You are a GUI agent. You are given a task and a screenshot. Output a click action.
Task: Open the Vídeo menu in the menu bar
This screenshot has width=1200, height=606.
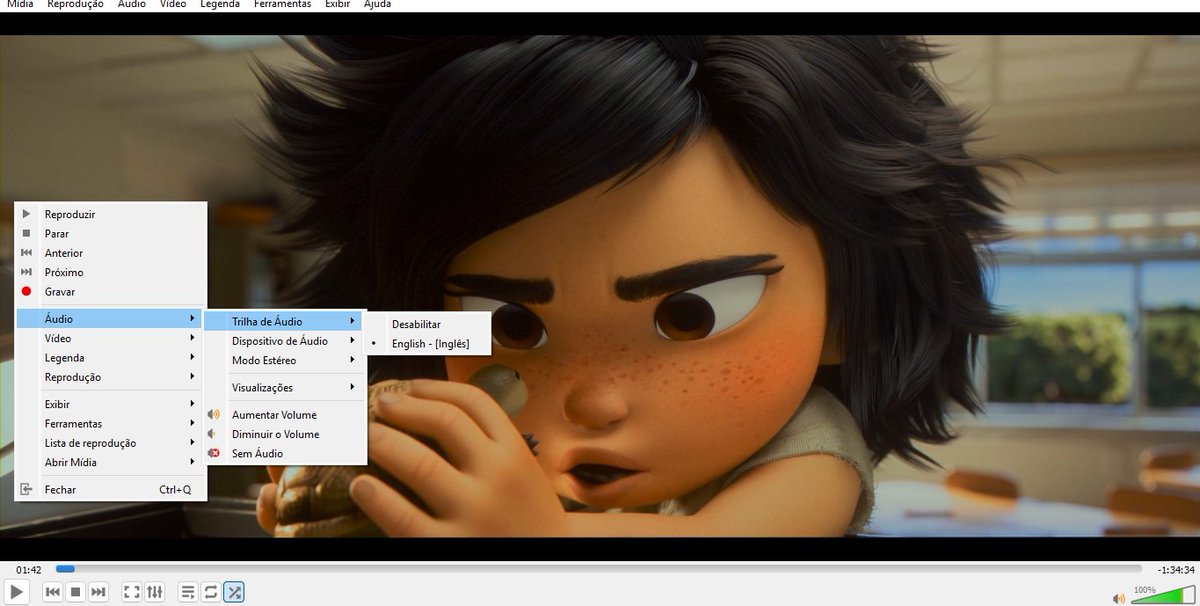(173, 5)
